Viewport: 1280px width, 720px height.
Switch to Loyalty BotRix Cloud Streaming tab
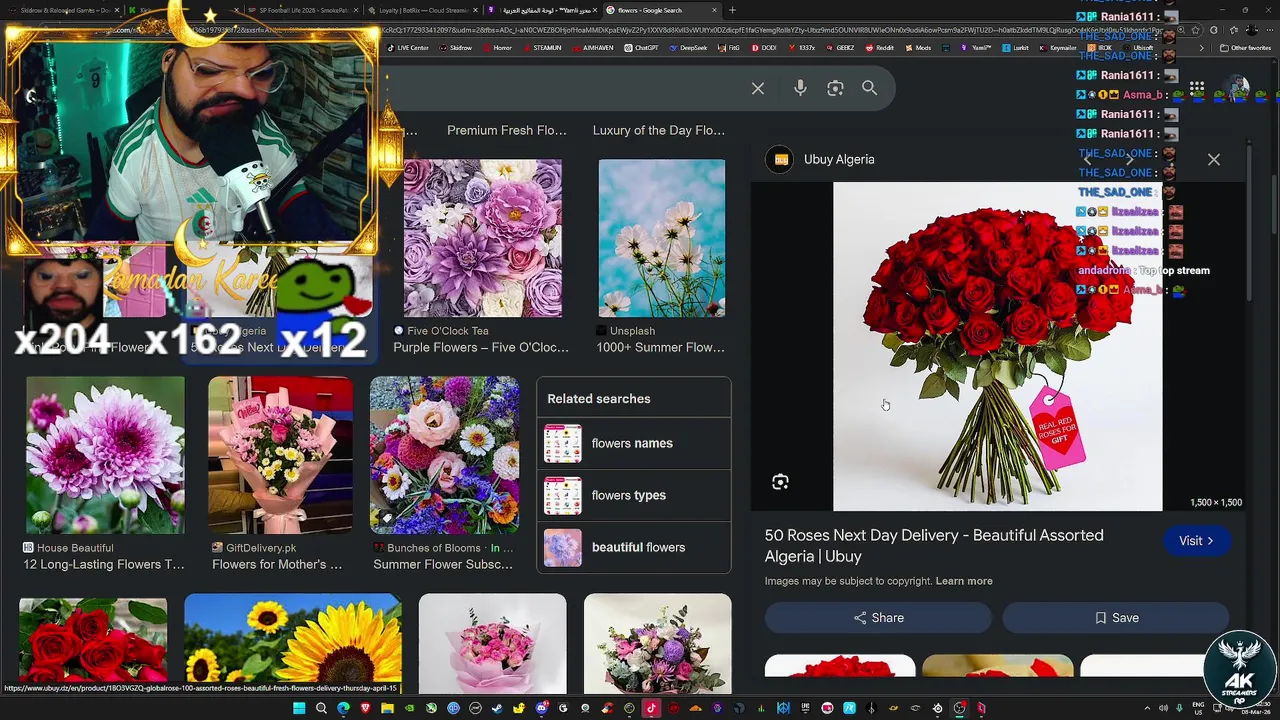click(424, 10)
